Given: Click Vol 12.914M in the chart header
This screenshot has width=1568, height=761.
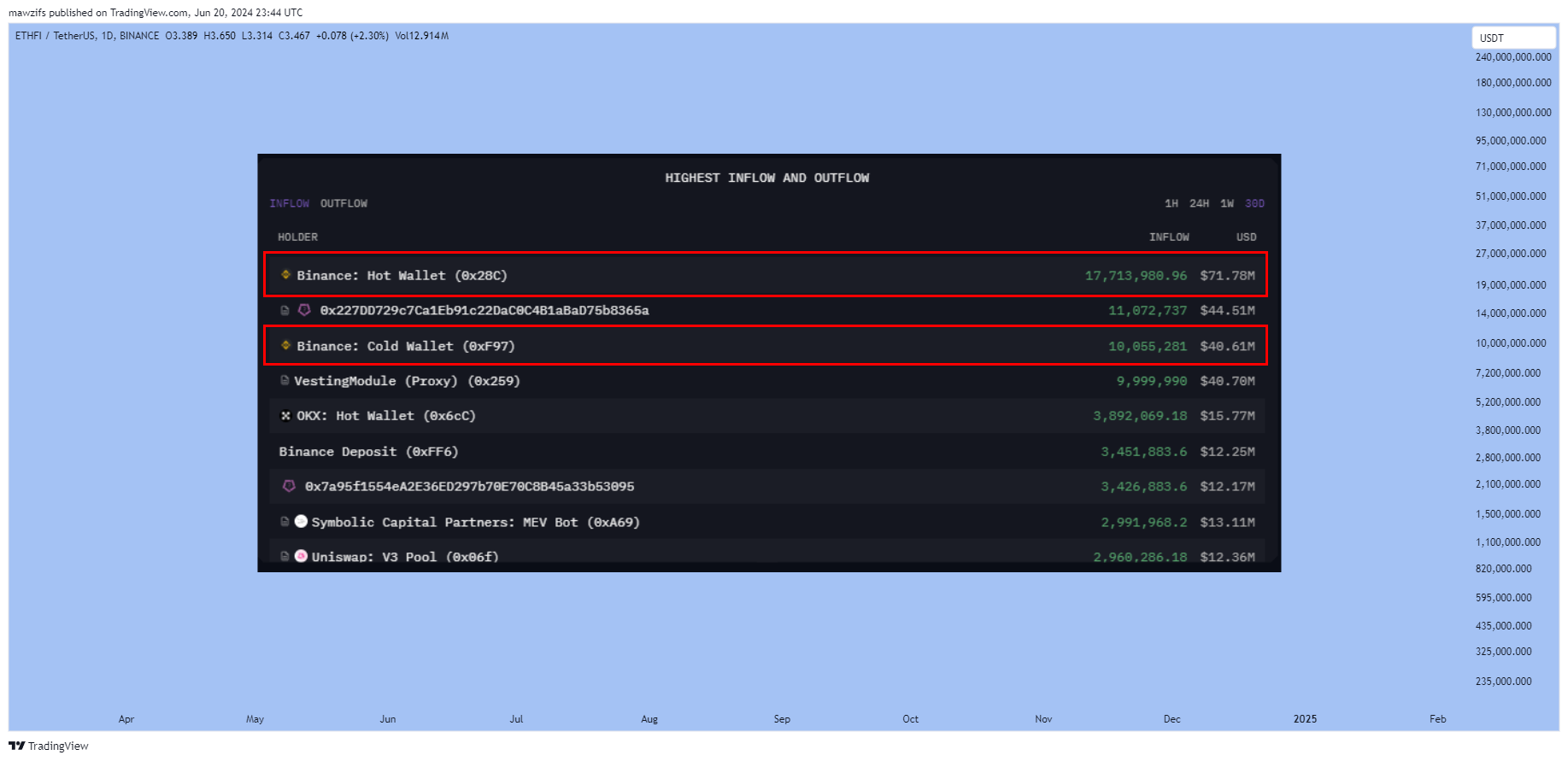Looking at the screenshot, I should click(x=421, y=36).
